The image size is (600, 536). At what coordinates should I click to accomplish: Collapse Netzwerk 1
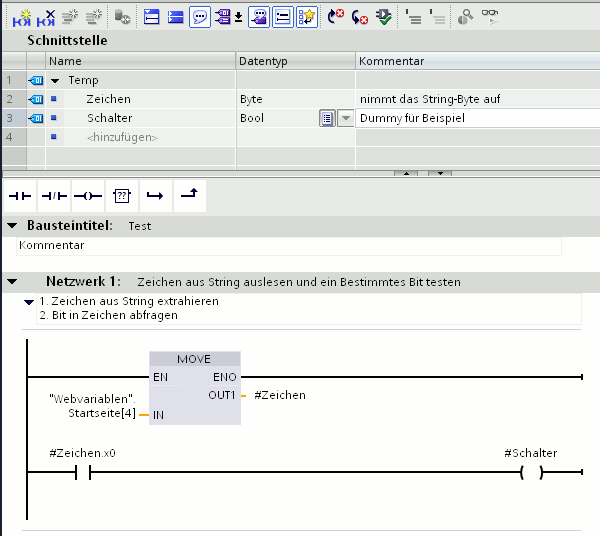pos(12,282)
